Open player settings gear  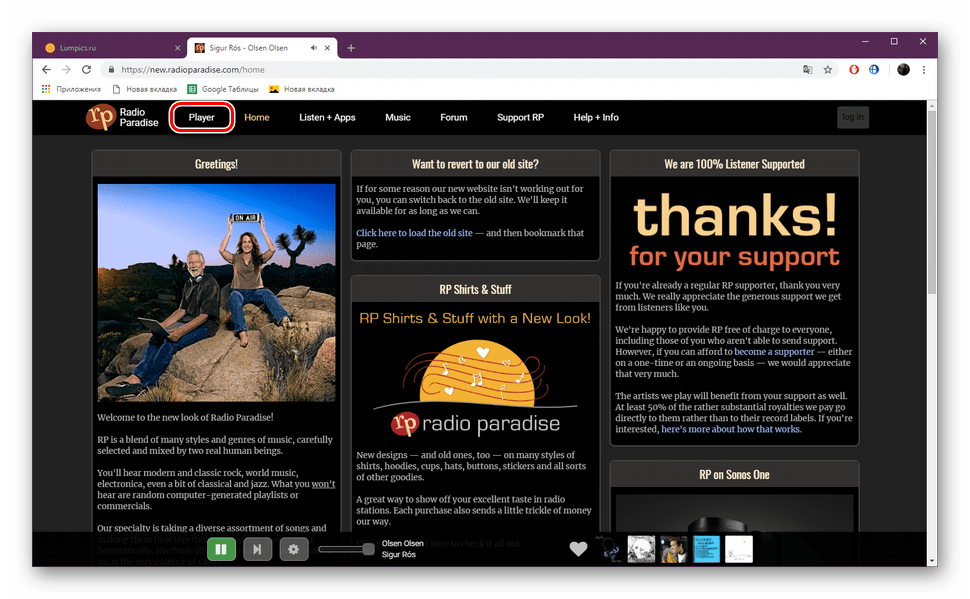tap(293, 548)
